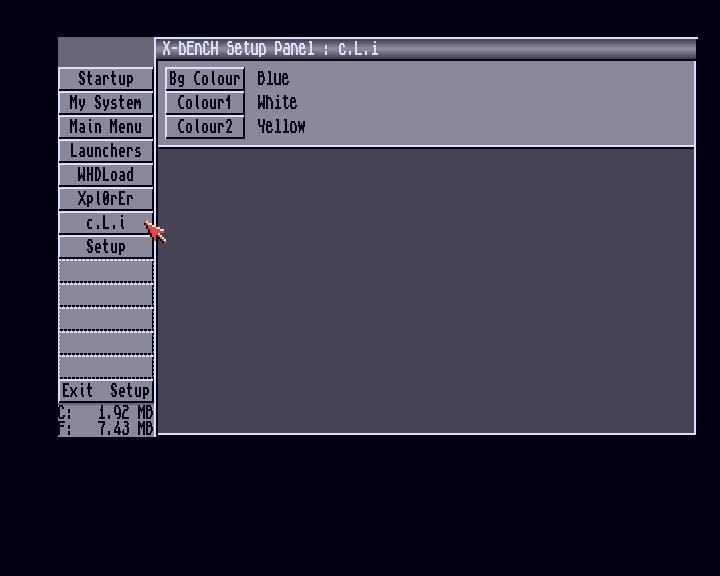
Task: Open the Setup sidebar section
Action: [106, 247]
